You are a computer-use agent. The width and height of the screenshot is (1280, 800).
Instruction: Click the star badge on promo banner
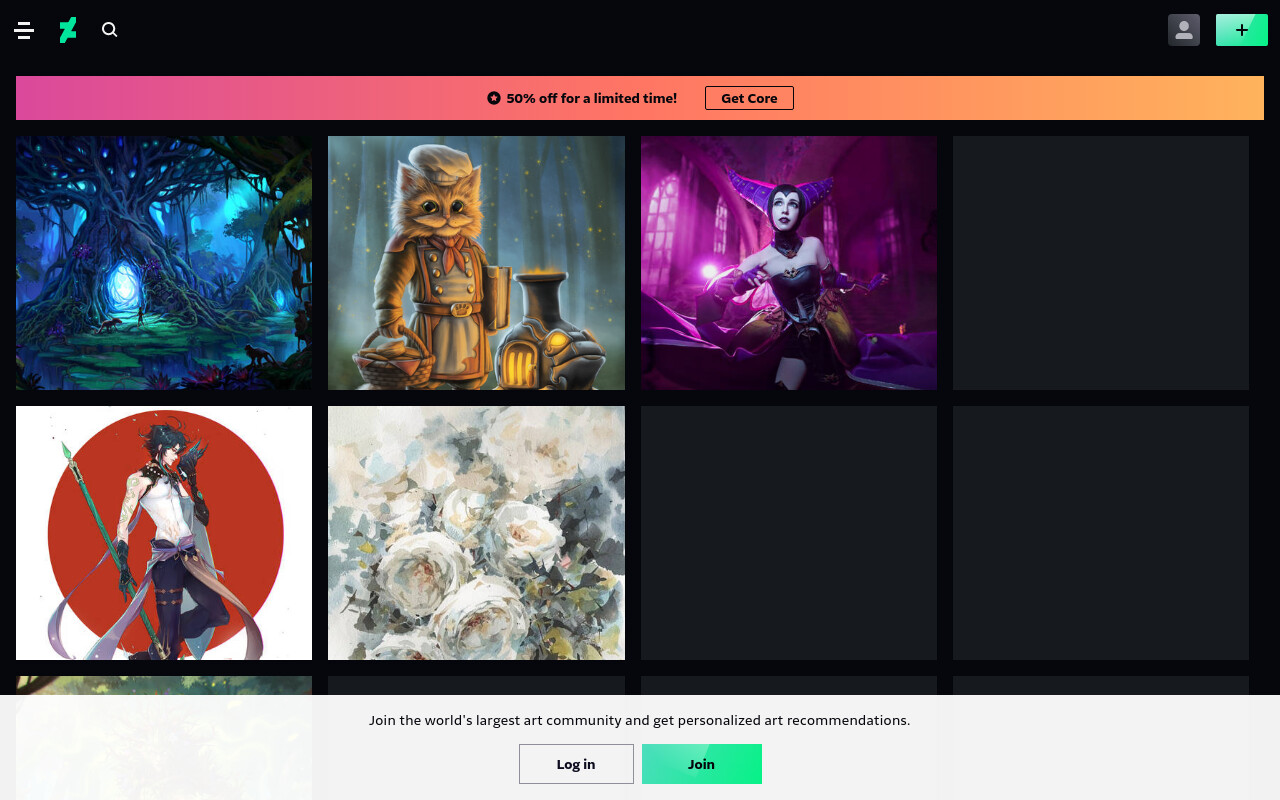494,98
